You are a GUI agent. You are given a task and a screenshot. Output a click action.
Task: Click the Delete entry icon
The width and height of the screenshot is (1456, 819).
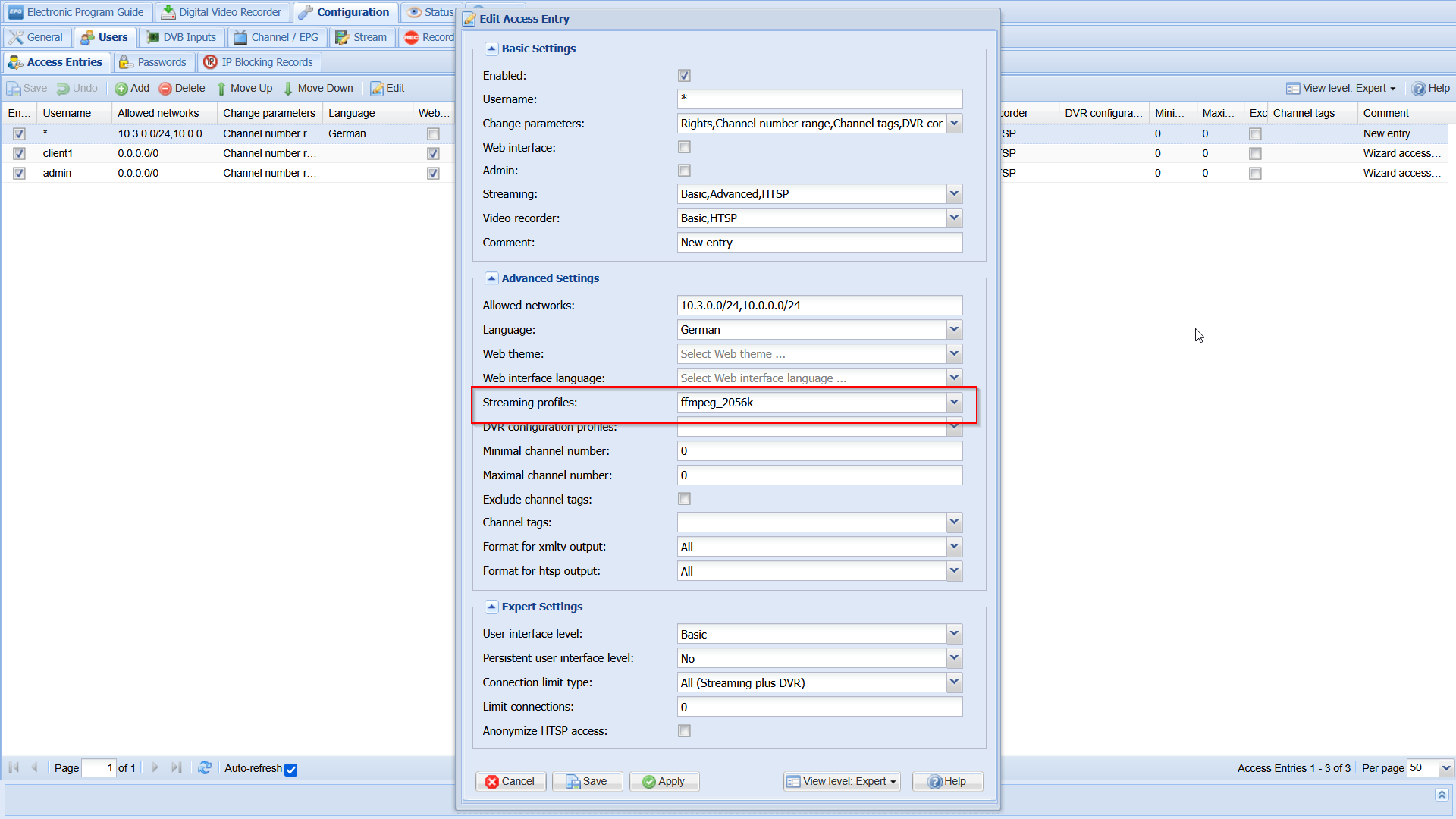(x=165, y=89)
